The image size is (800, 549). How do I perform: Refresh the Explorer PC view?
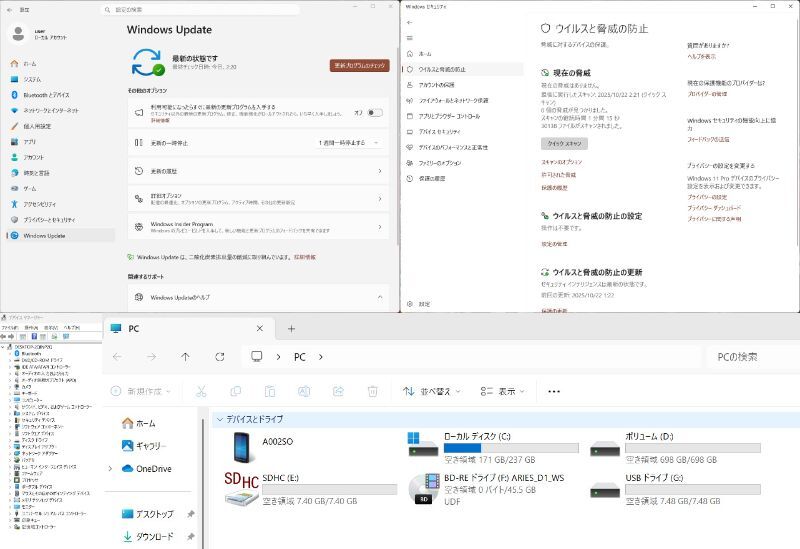click(220, 357)
